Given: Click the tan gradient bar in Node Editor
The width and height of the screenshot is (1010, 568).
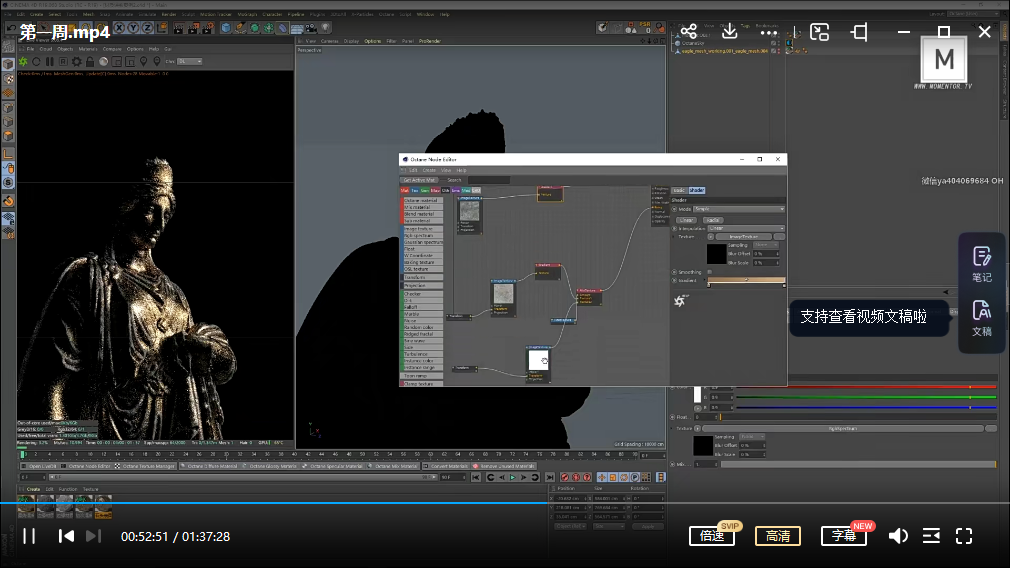Looking at the screenshot, I should (x=747, y=280).
